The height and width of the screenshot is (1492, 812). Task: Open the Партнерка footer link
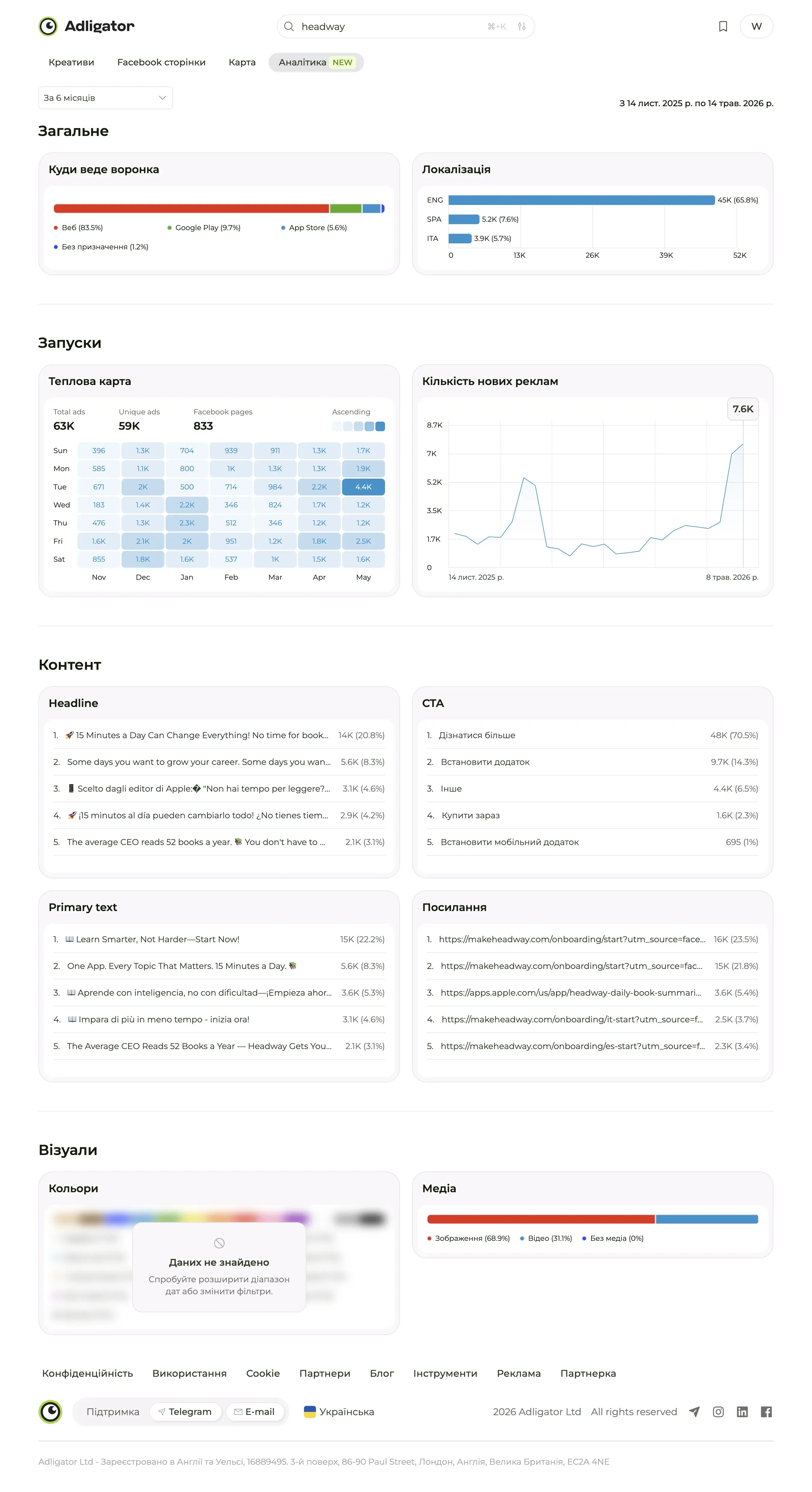[x=588, y=1373]
